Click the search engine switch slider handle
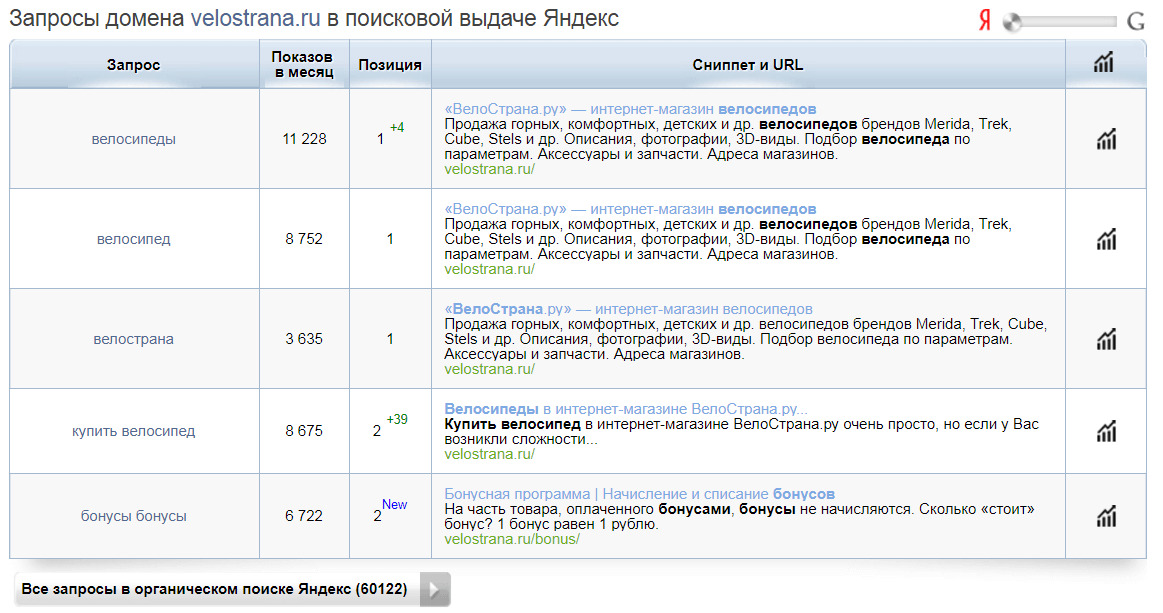This screenshot has height=613, width=1163. pos(1013,19)
